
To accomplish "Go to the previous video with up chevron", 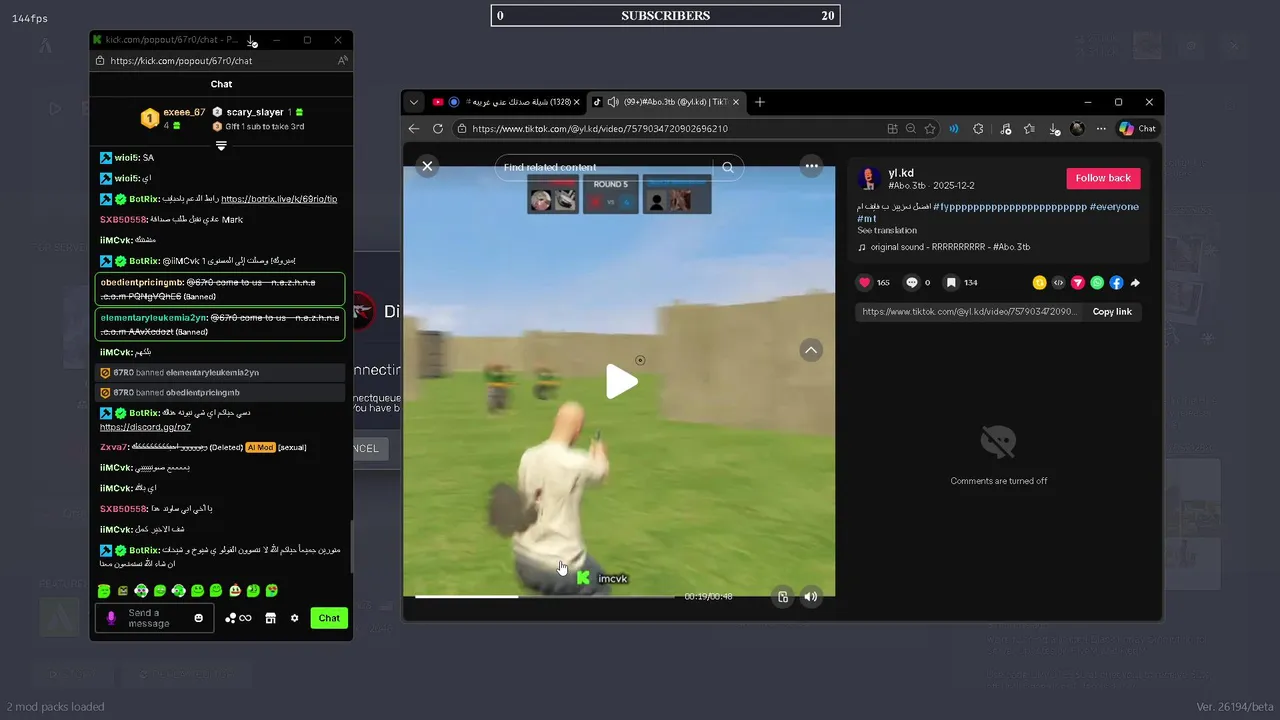I will point(811,350).
